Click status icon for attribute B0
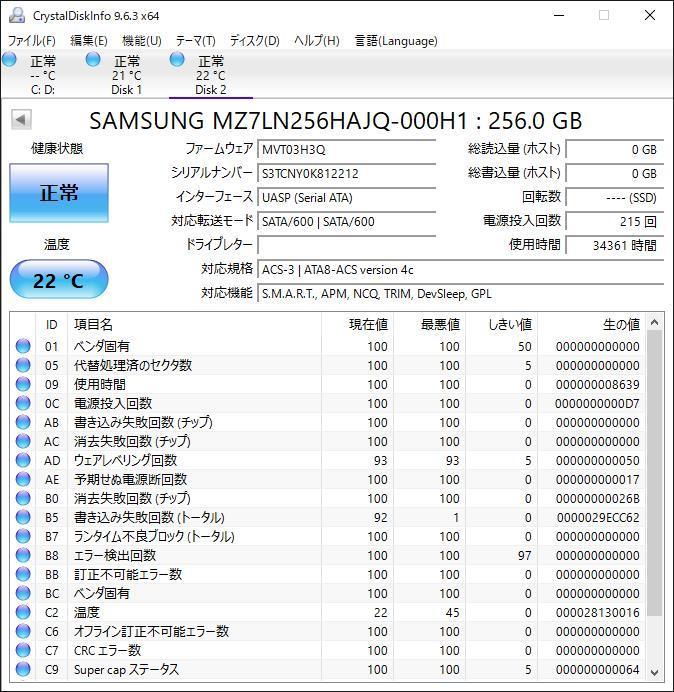Screen dimensions: 674x692 [23, 498]
